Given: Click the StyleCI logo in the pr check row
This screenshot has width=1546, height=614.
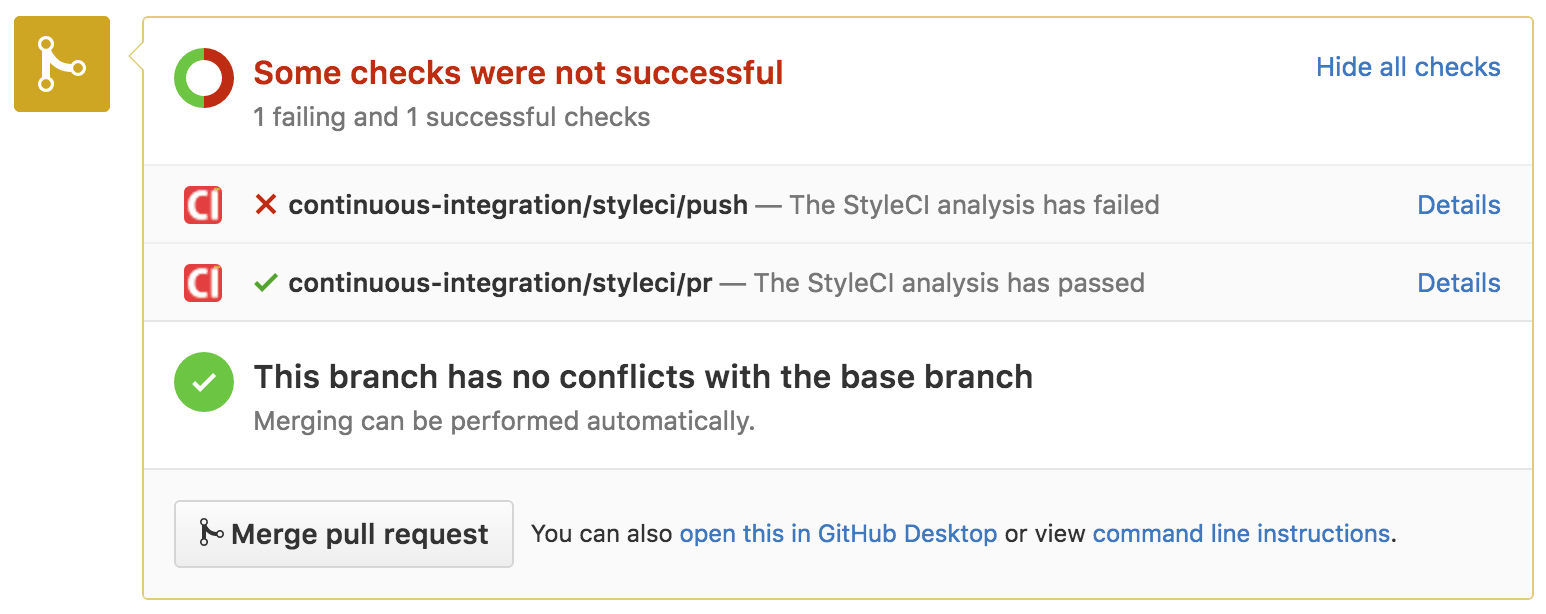Looking at the screenshot, I should [x=203, y=283].
